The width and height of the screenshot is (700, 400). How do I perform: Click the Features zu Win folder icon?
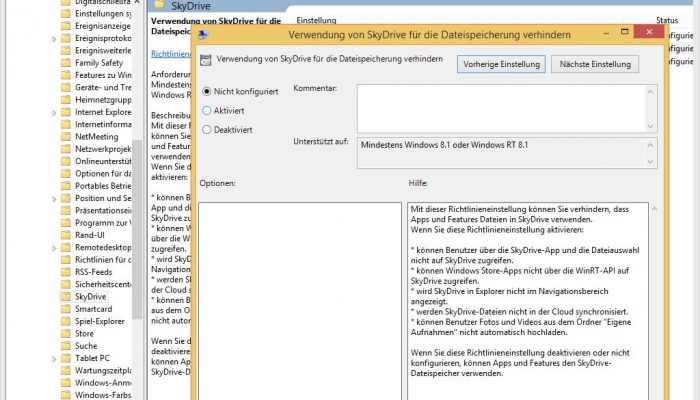click(x=66, y=75)
